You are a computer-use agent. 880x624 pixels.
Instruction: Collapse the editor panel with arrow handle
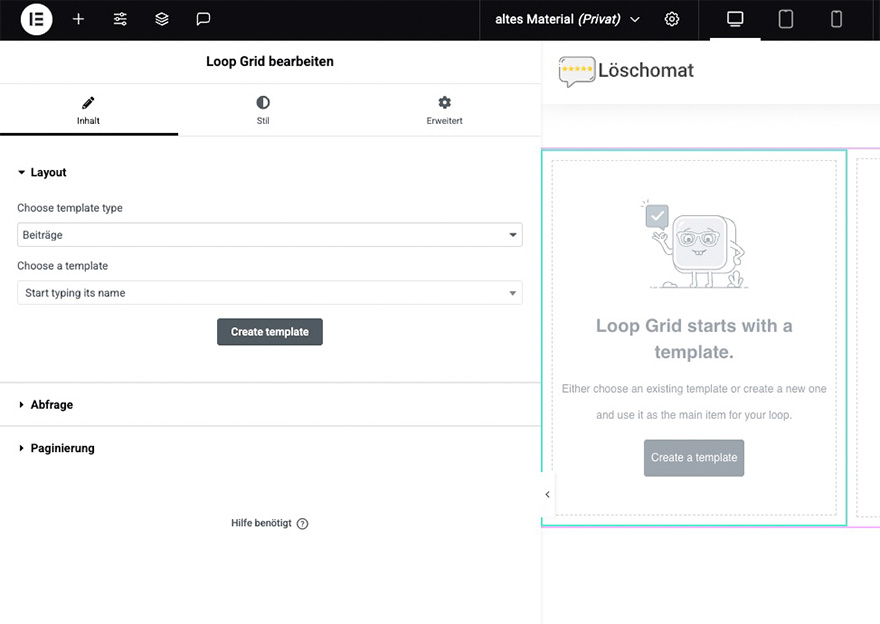tap(547, 494)
